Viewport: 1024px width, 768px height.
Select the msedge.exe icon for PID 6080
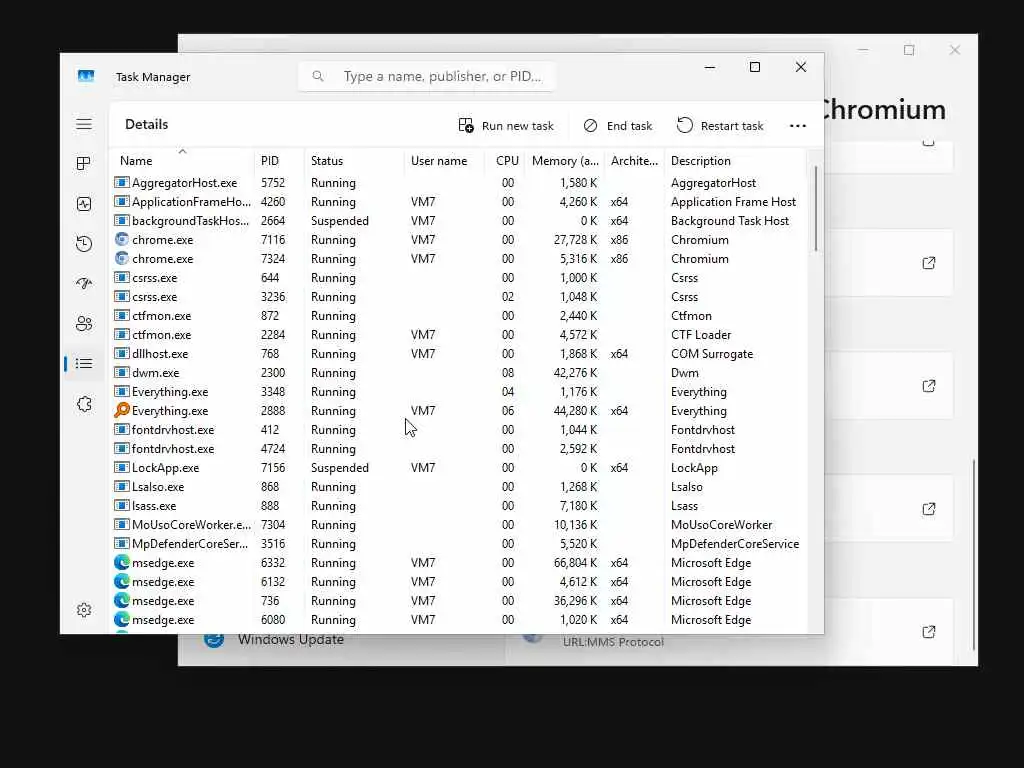121,619
